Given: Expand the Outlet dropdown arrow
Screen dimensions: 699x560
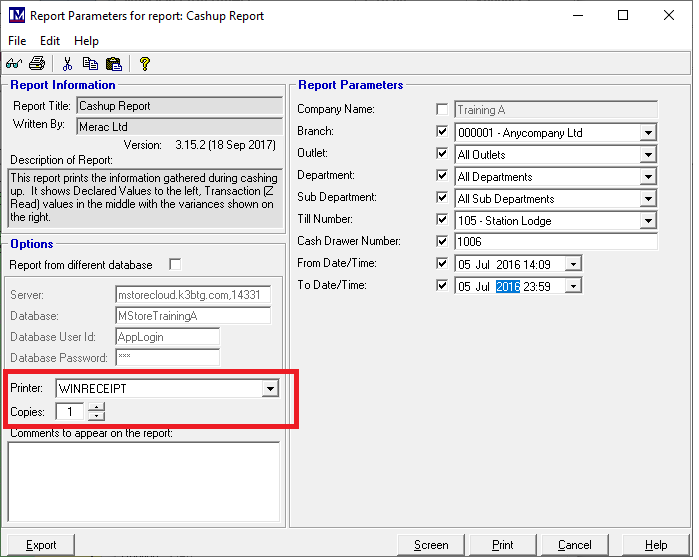Looking at the screenshot, I should tap(648, 155).
